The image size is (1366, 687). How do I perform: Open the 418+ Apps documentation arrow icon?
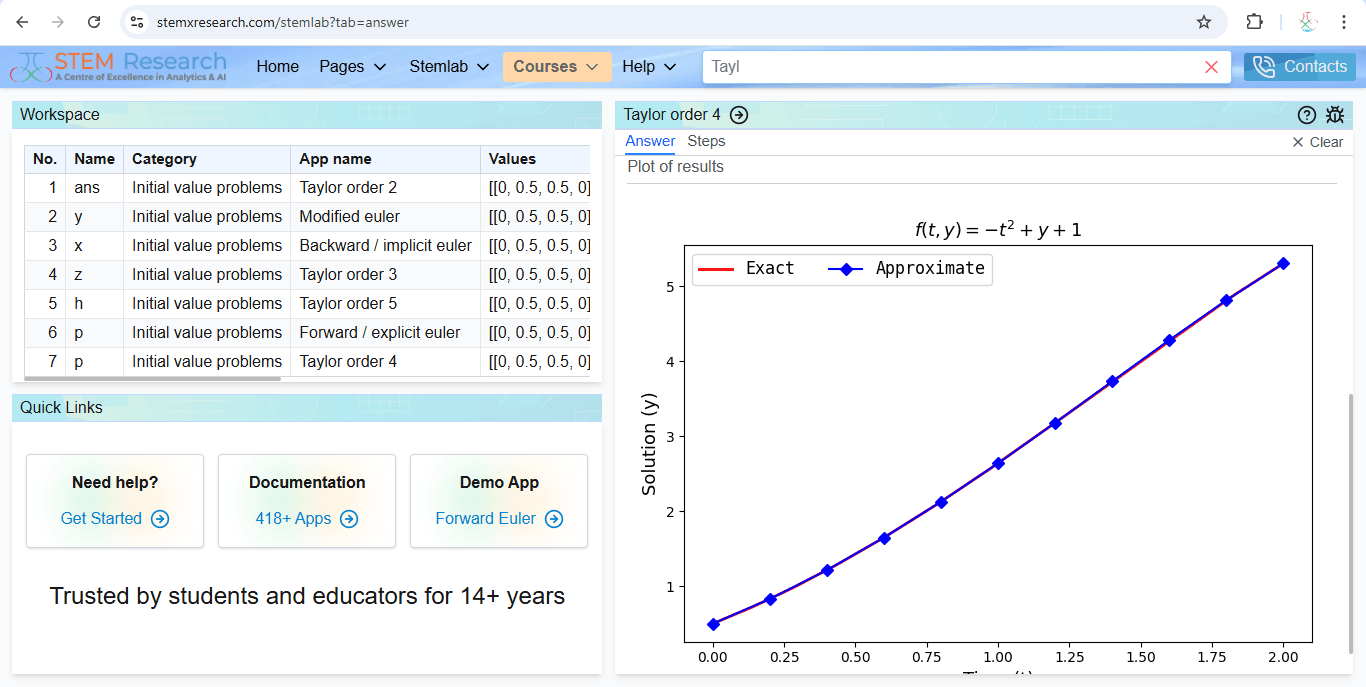click(348, 519)
